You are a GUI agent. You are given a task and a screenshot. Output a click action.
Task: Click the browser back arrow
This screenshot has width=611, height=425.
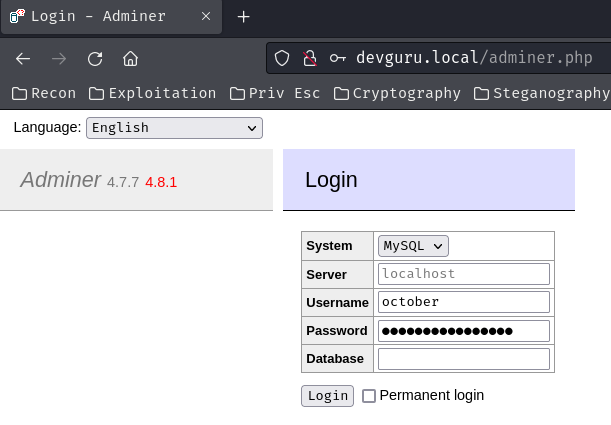23,59
